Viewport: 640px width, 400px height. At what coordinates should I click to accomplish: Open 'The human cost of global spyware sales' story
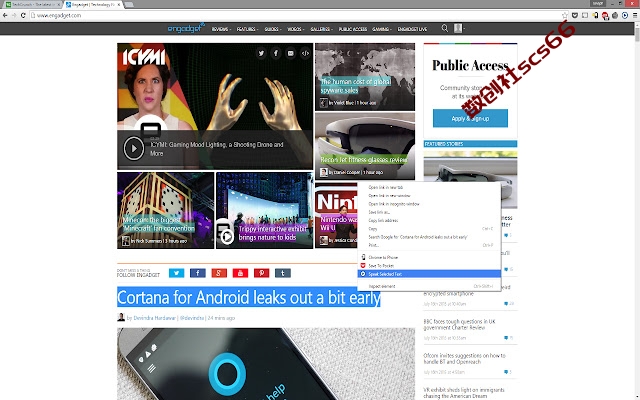[356, 86]
